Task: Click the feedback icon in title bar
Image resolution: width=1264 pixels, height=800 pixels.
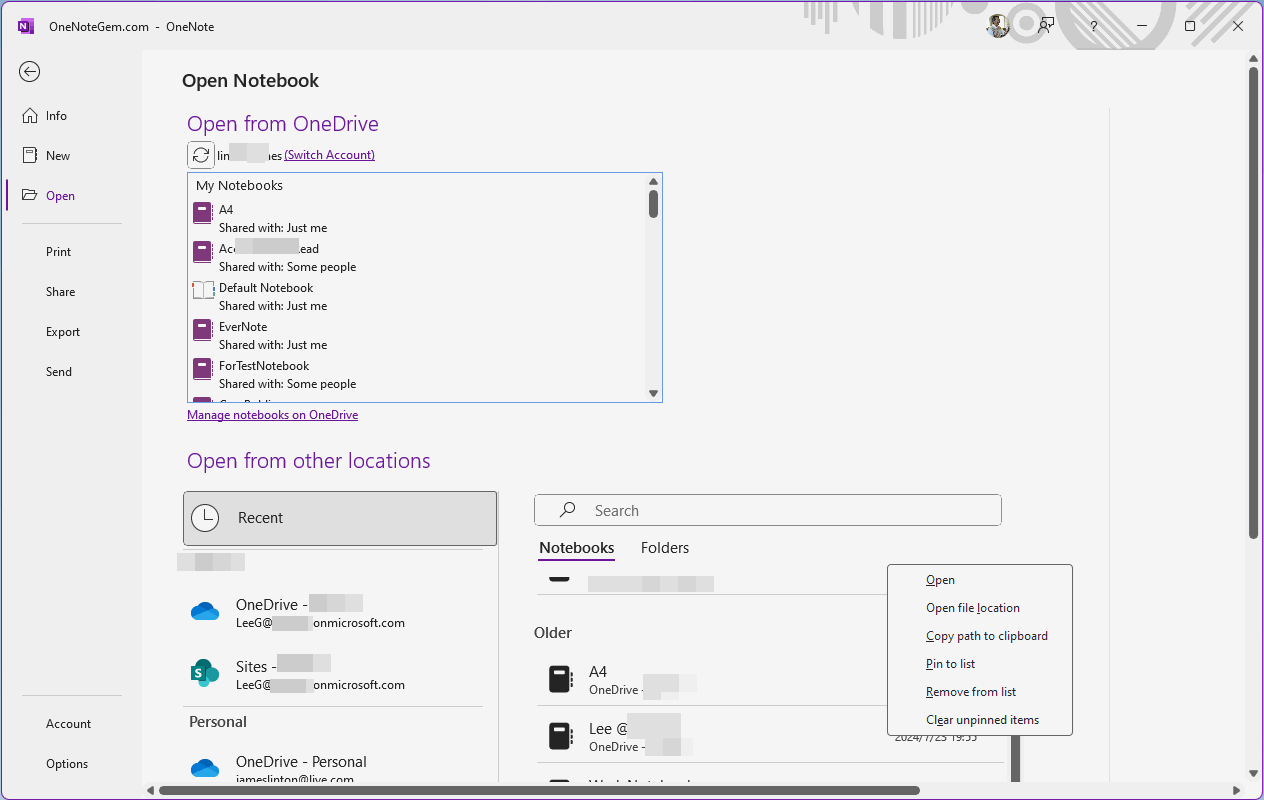Action: [1046, 26]
